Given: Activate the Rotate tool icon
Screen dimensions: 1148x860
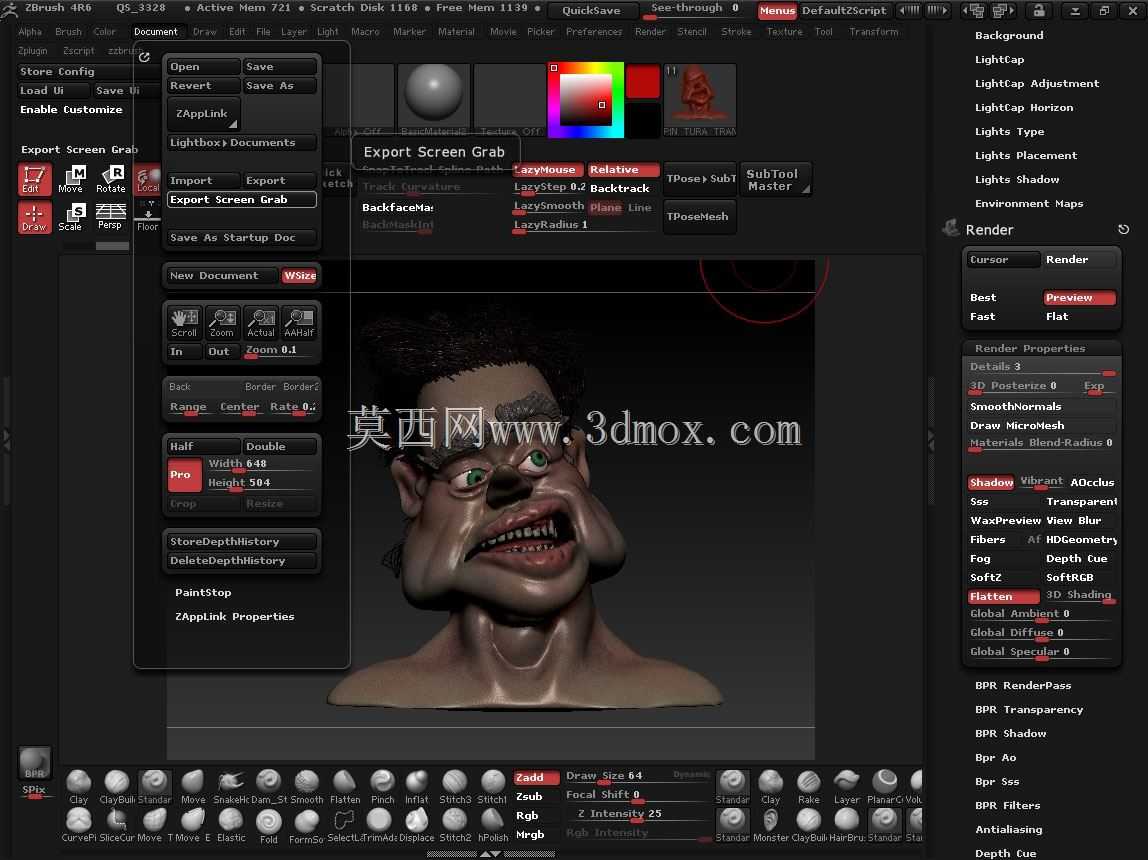Looking at the screenshot, I should [111, 179].
